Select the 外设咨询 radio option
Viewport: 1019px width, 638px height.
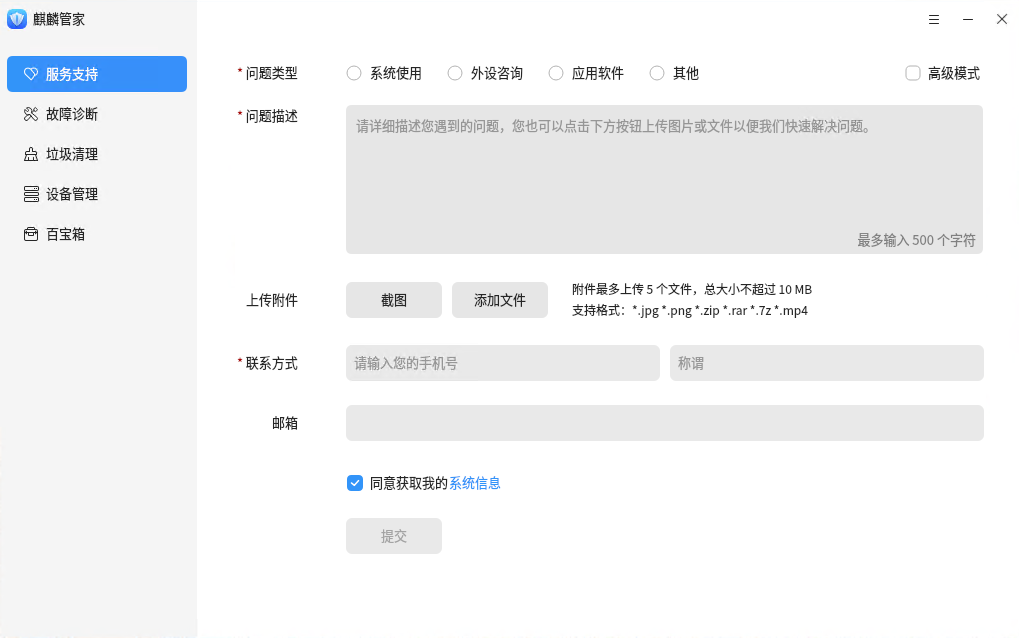(x=455, y=73)
